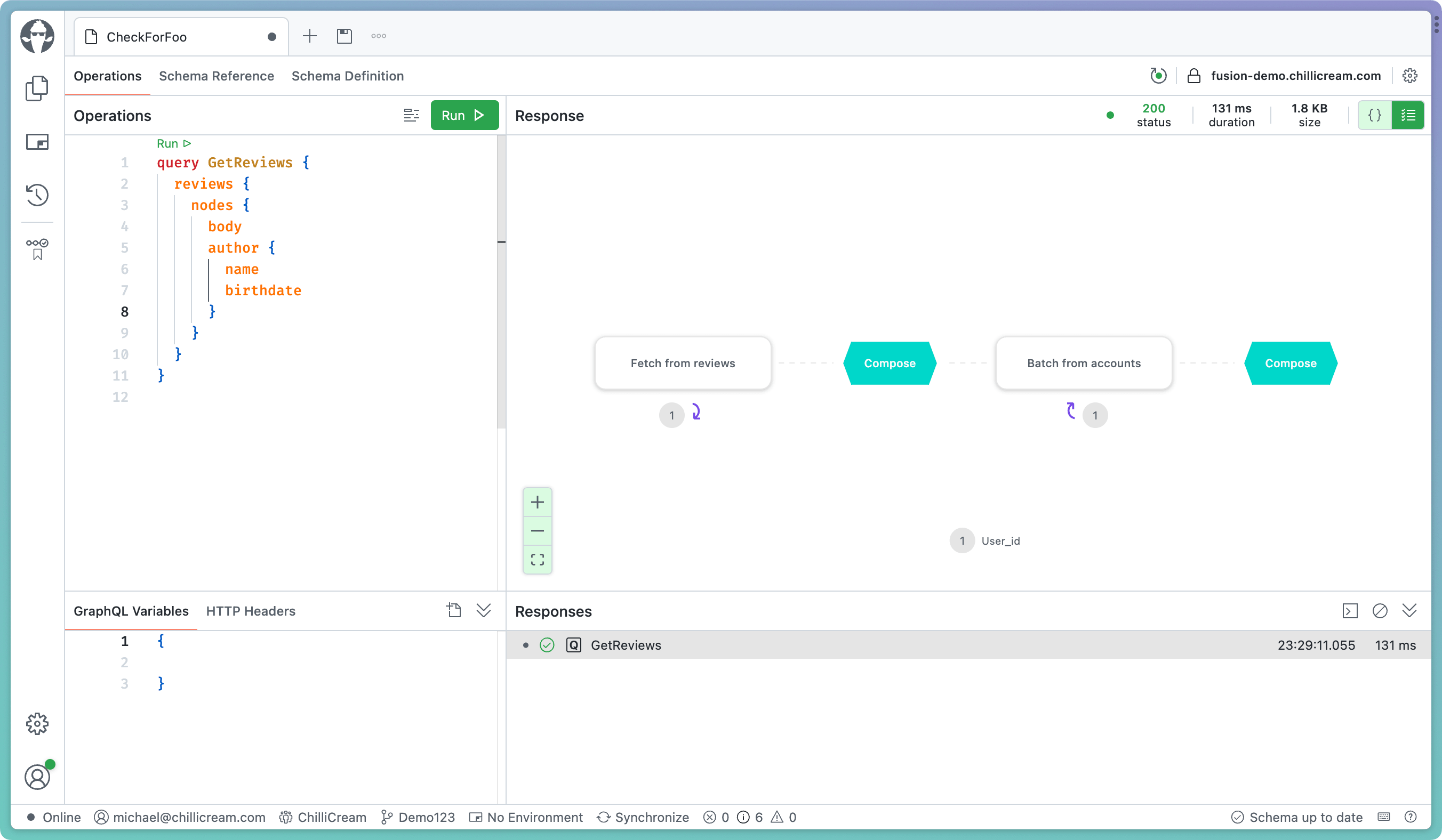The width and height of the screenshot is (1442, 840).
Task: Open the help icon in status bar
Action: pos(1411,817)
